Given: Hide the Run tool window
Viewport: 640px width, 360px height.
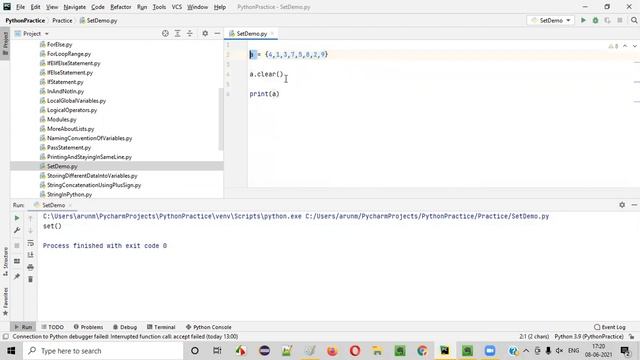Looking at the screenshot, I should 634,205.
